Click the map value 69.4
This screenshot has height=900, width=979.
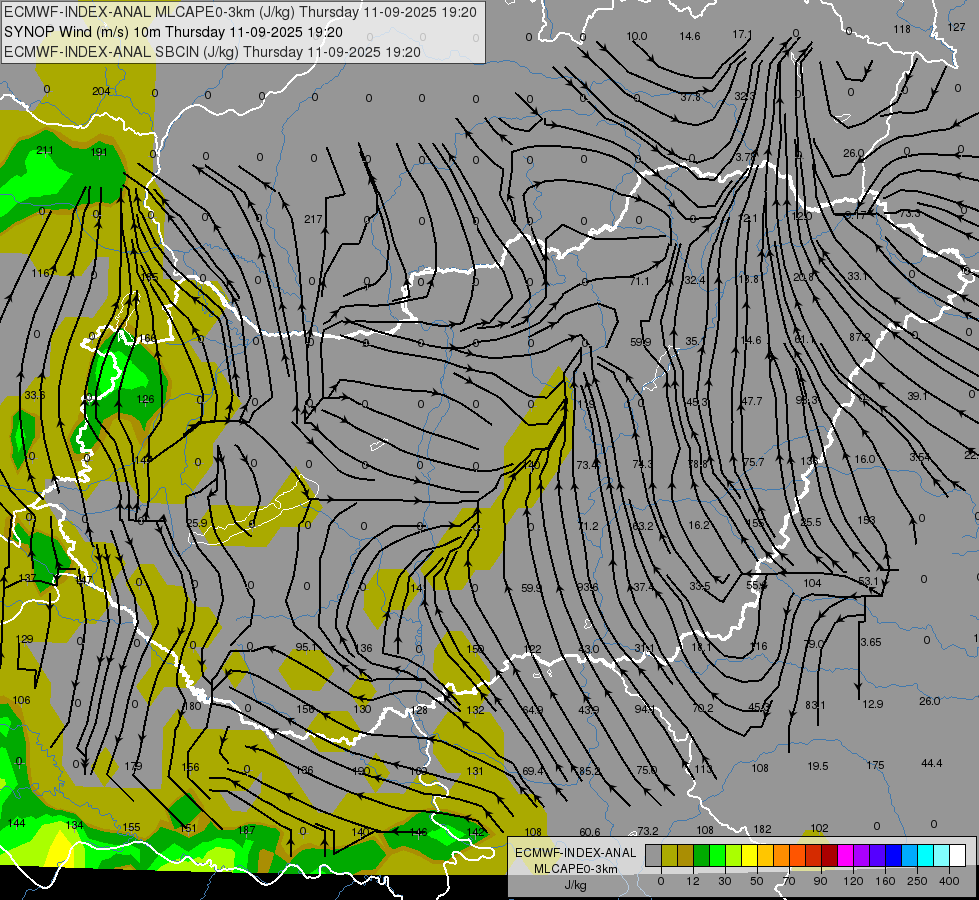pyautogui.click(x=533, y=771)
